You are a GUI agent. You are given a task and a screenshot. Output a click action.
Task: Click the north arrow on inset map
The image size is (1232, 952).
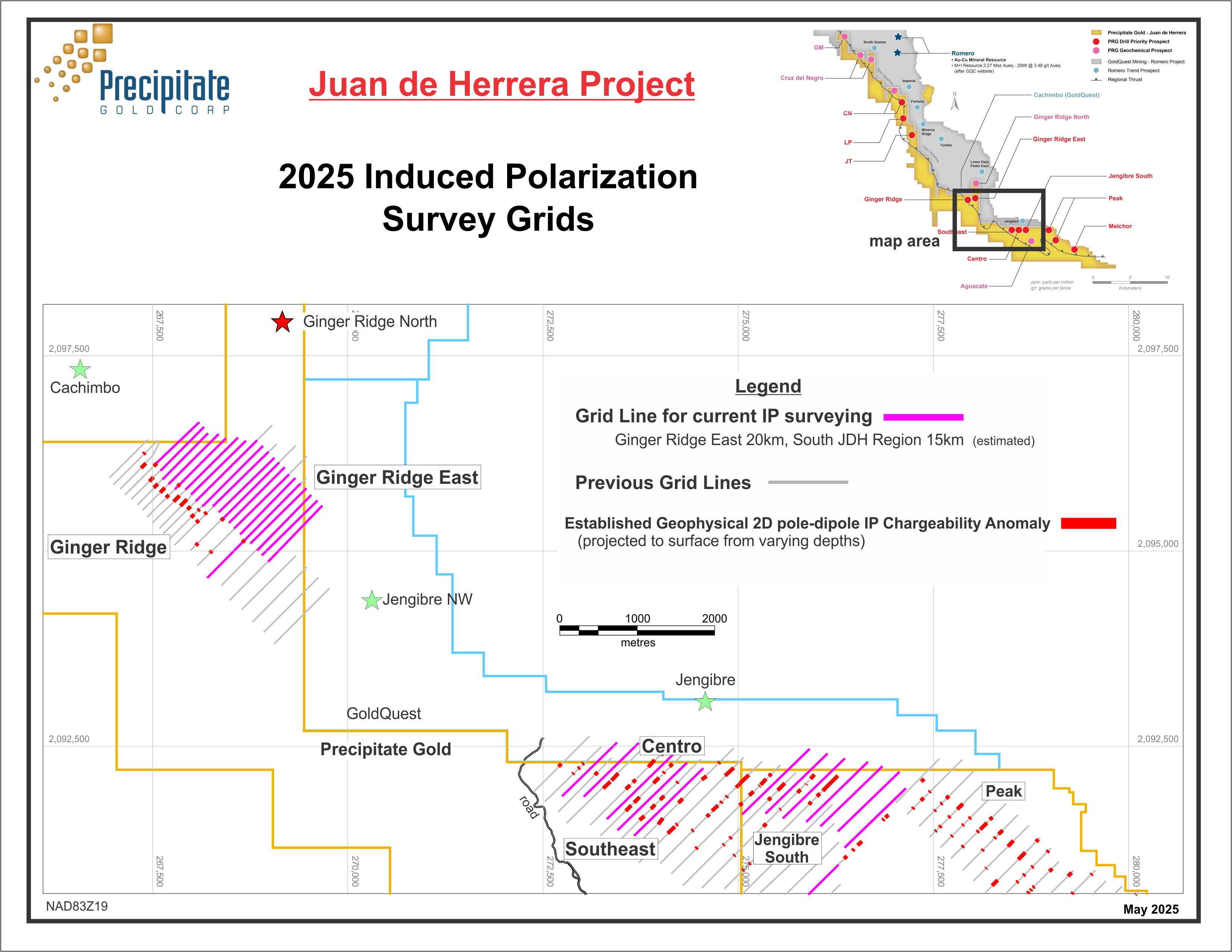pyautogui.click(x=955, y=103)
